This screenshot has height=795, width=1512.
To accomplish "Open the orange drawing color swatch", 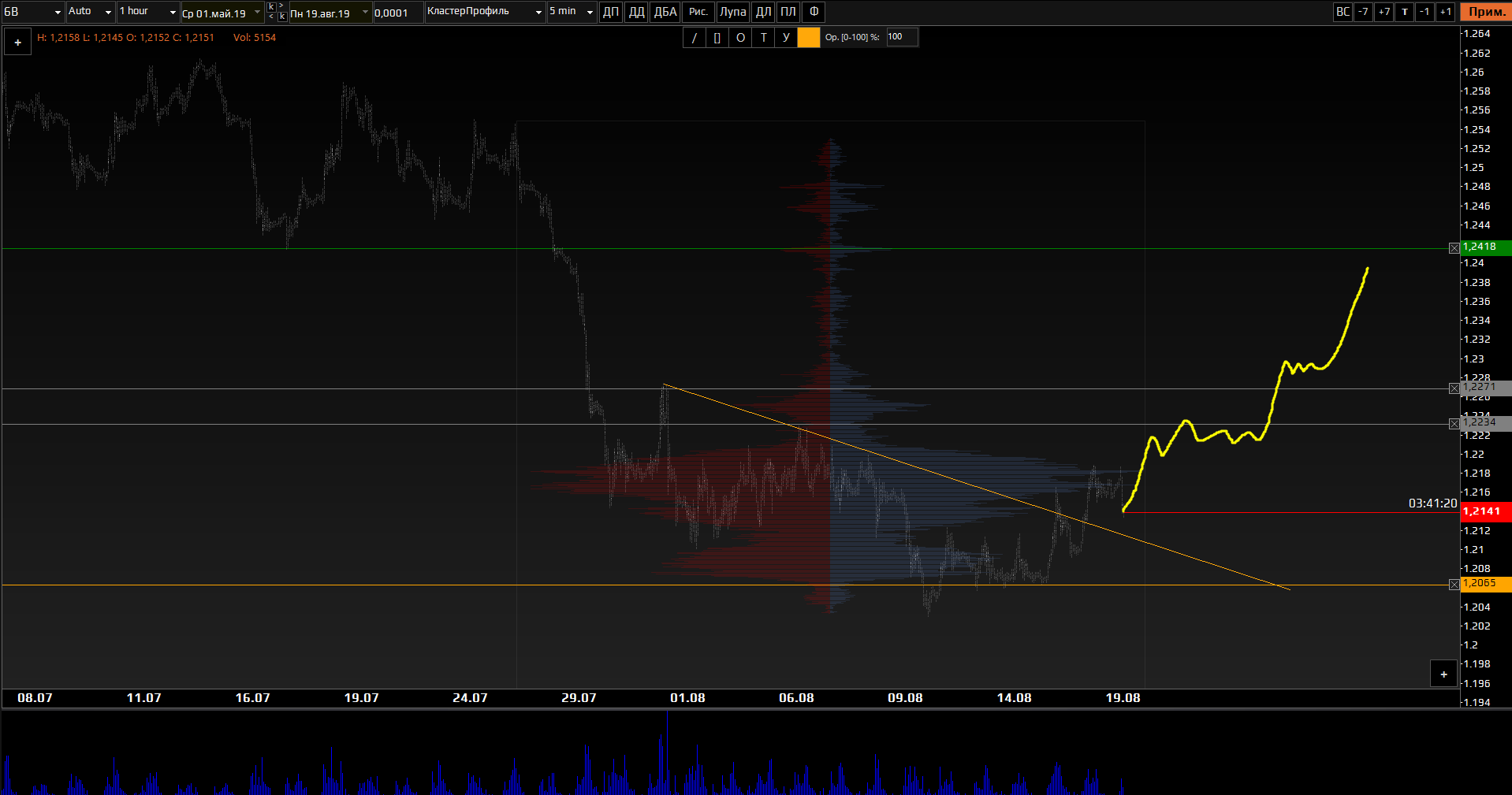I will tap(809, 38).
